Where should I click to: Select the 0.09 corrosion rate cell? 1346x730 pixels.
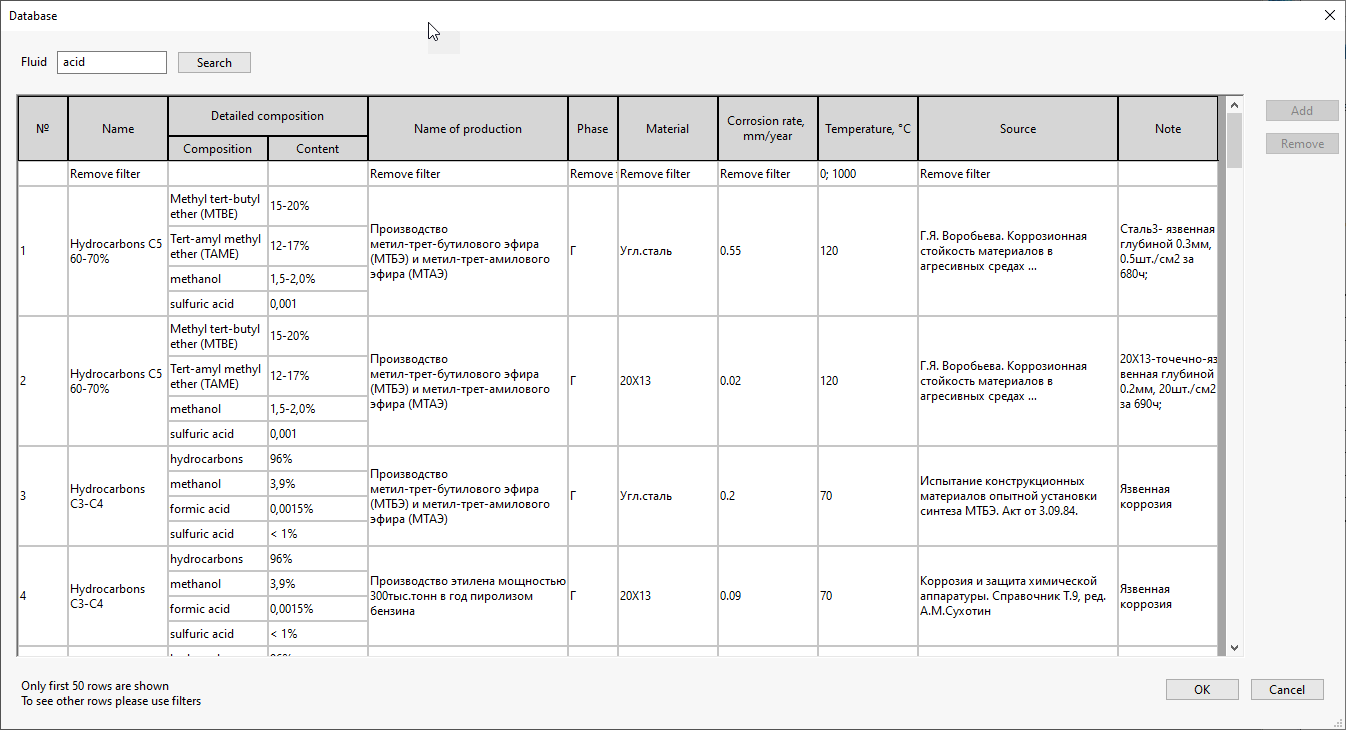click(767, 596)
